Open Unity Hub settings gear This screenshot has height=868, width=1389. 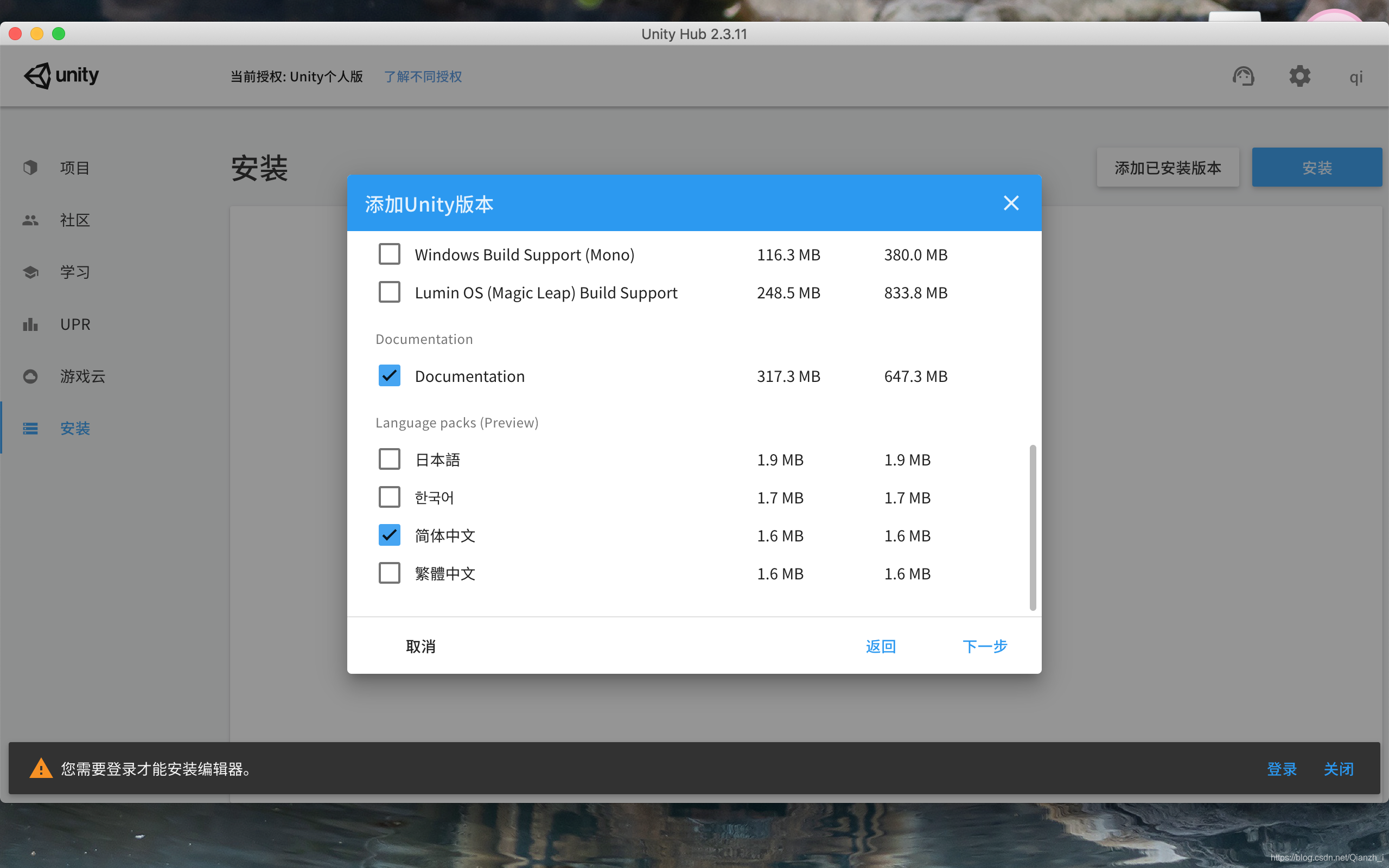[x=1299, y=75]
